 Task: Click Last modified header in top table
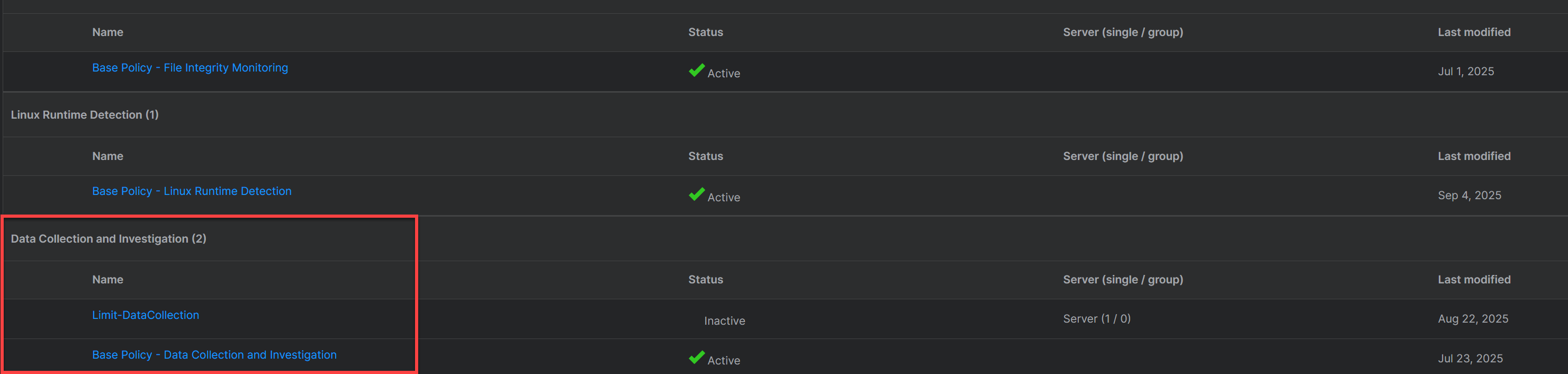(1474, 32)
